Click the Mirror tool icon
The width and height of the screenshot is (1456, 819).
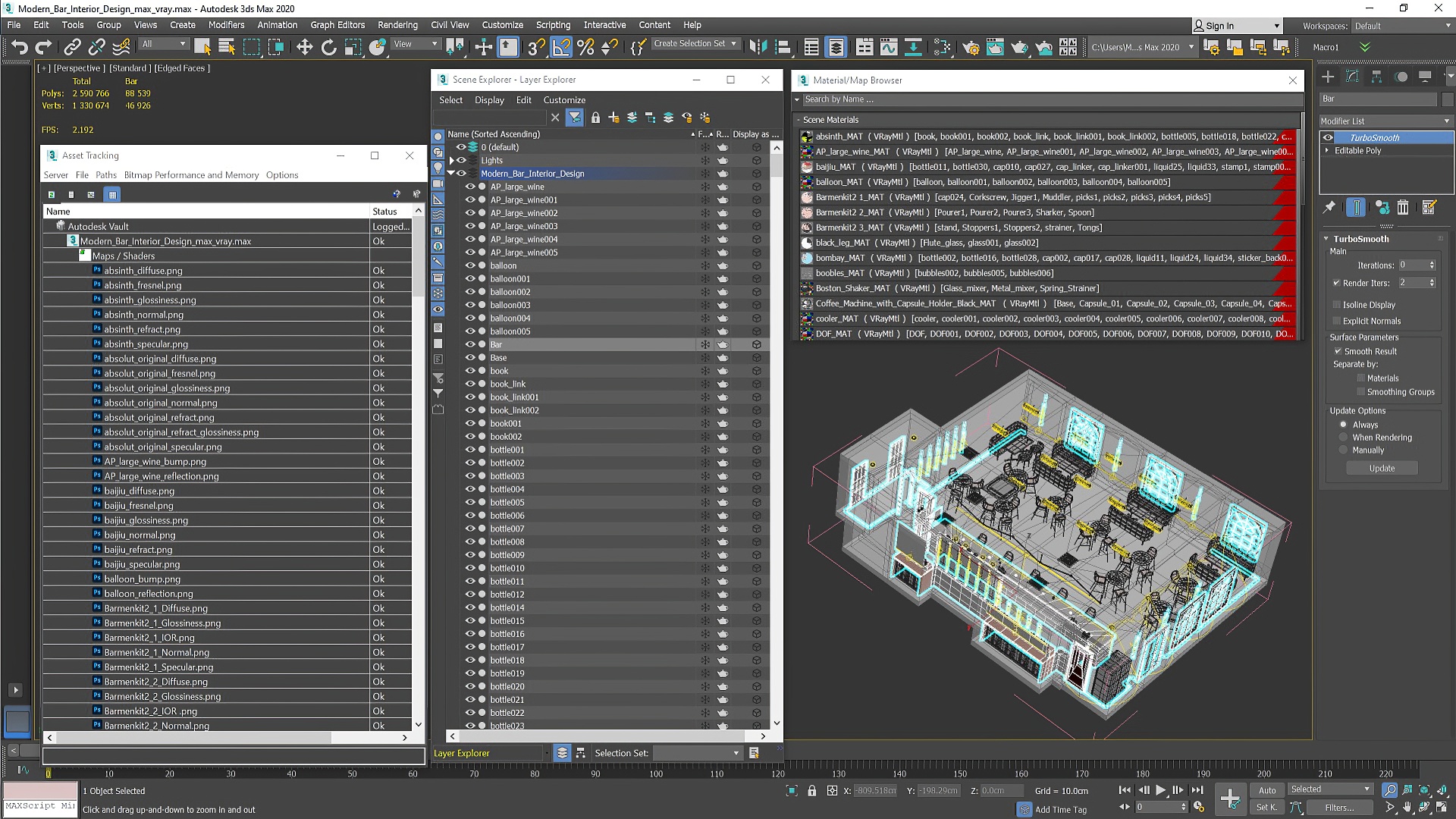pyautogui.click(x=758, y=47)
